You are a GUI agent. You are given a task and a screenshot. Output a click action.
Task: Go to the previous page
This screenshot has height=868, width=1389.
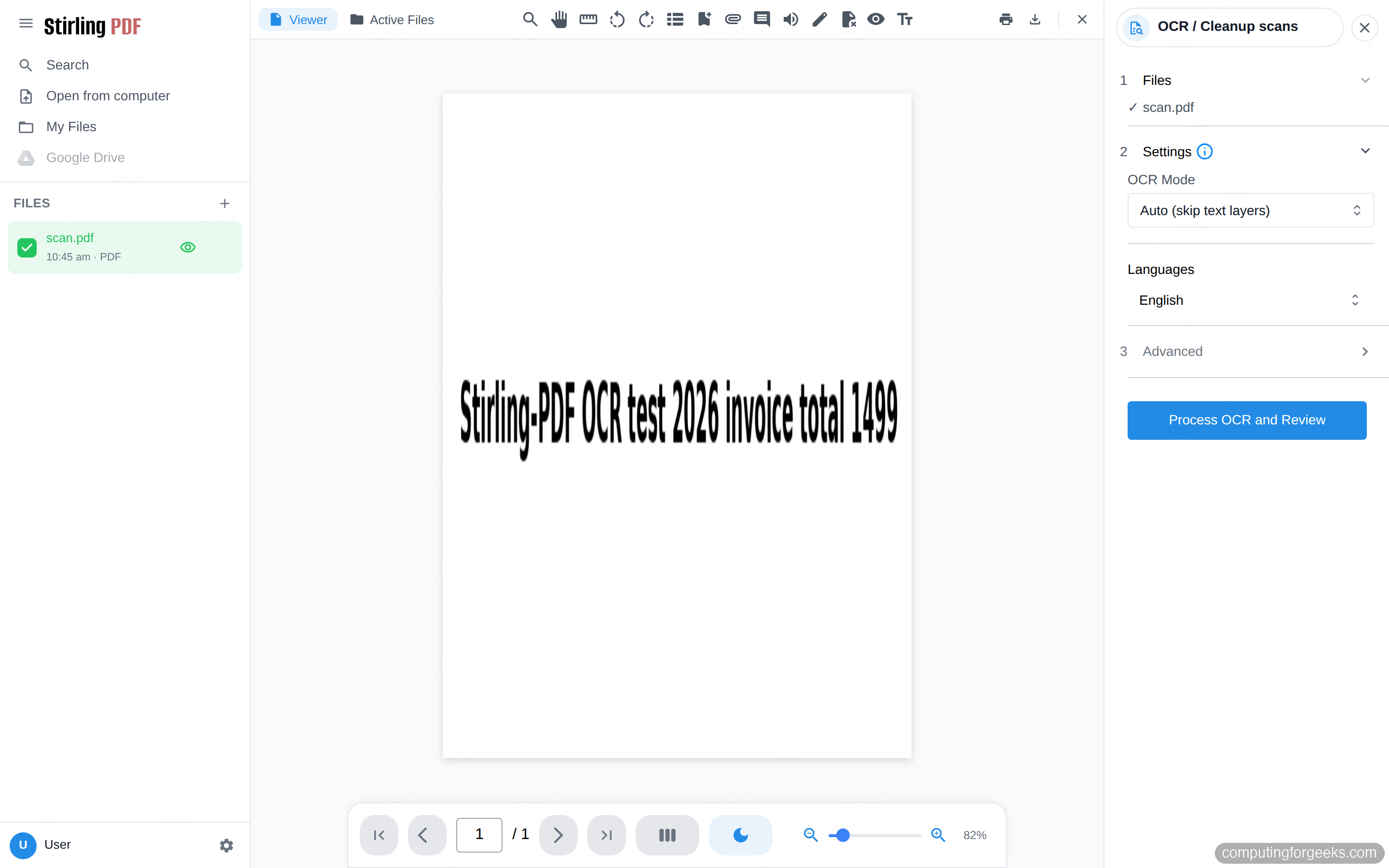click(427, 835)
